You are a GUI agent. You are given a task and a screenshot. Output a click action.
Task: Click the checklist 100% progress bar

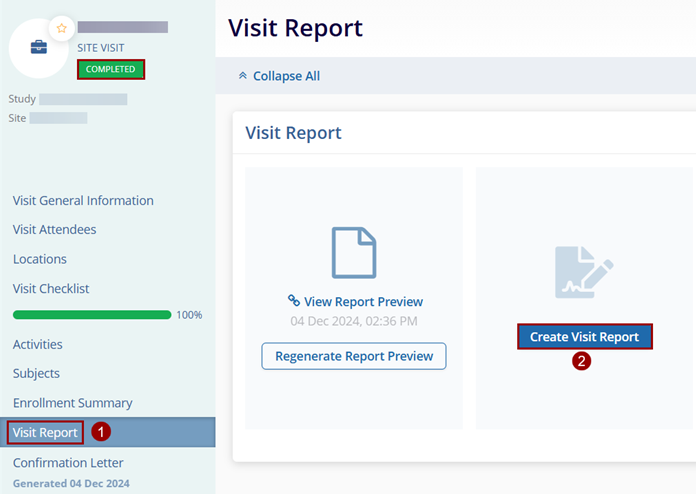(x=92, y=315)
